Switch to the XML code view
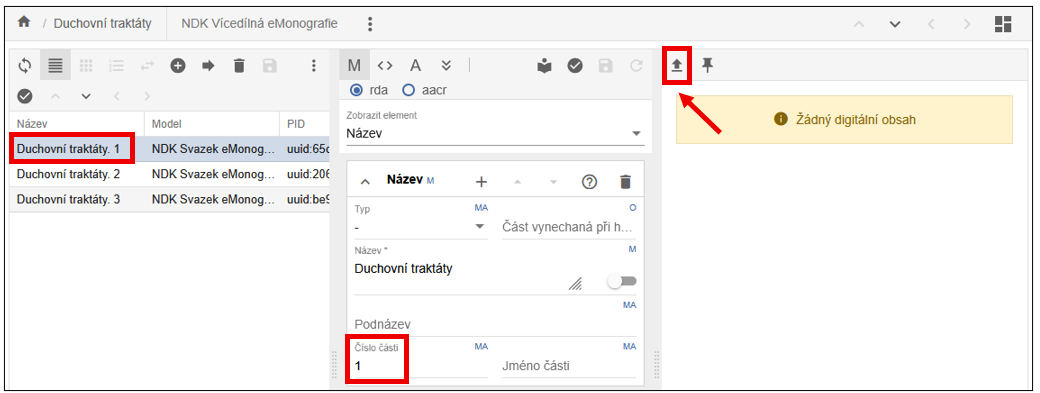Screen dimensions: 1040x393 tap(385, 65)
